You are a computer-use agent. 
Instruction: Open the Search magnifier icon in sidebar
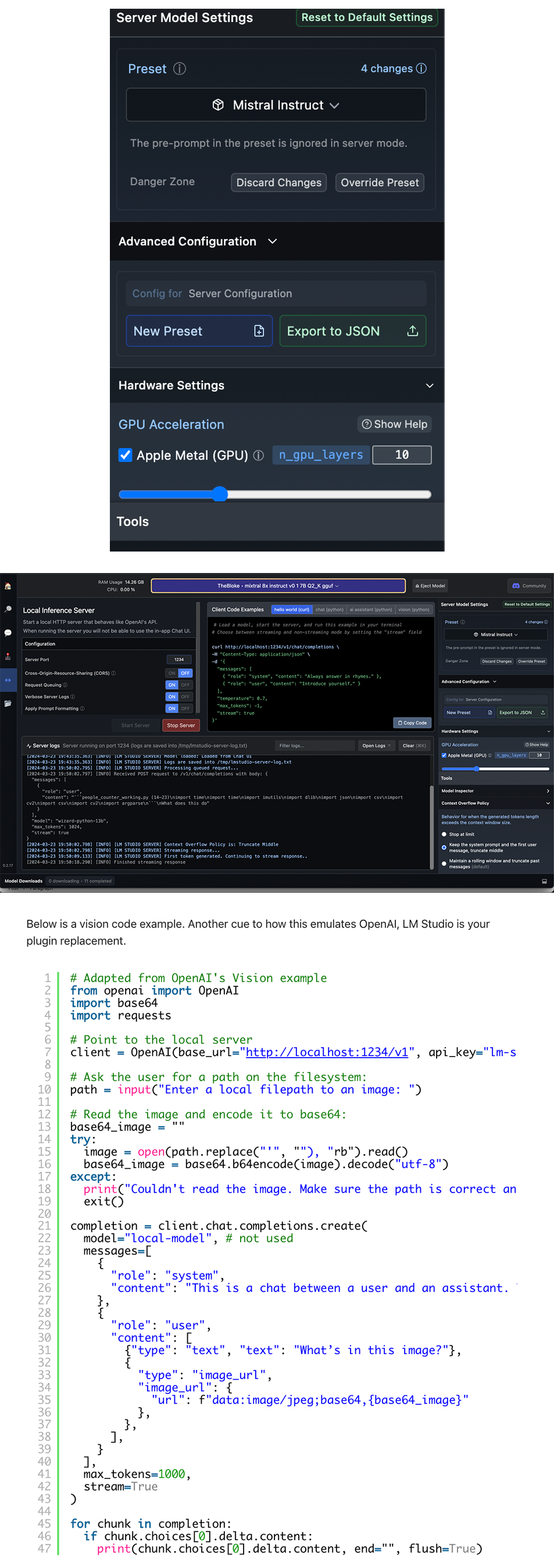coord(8,608)
